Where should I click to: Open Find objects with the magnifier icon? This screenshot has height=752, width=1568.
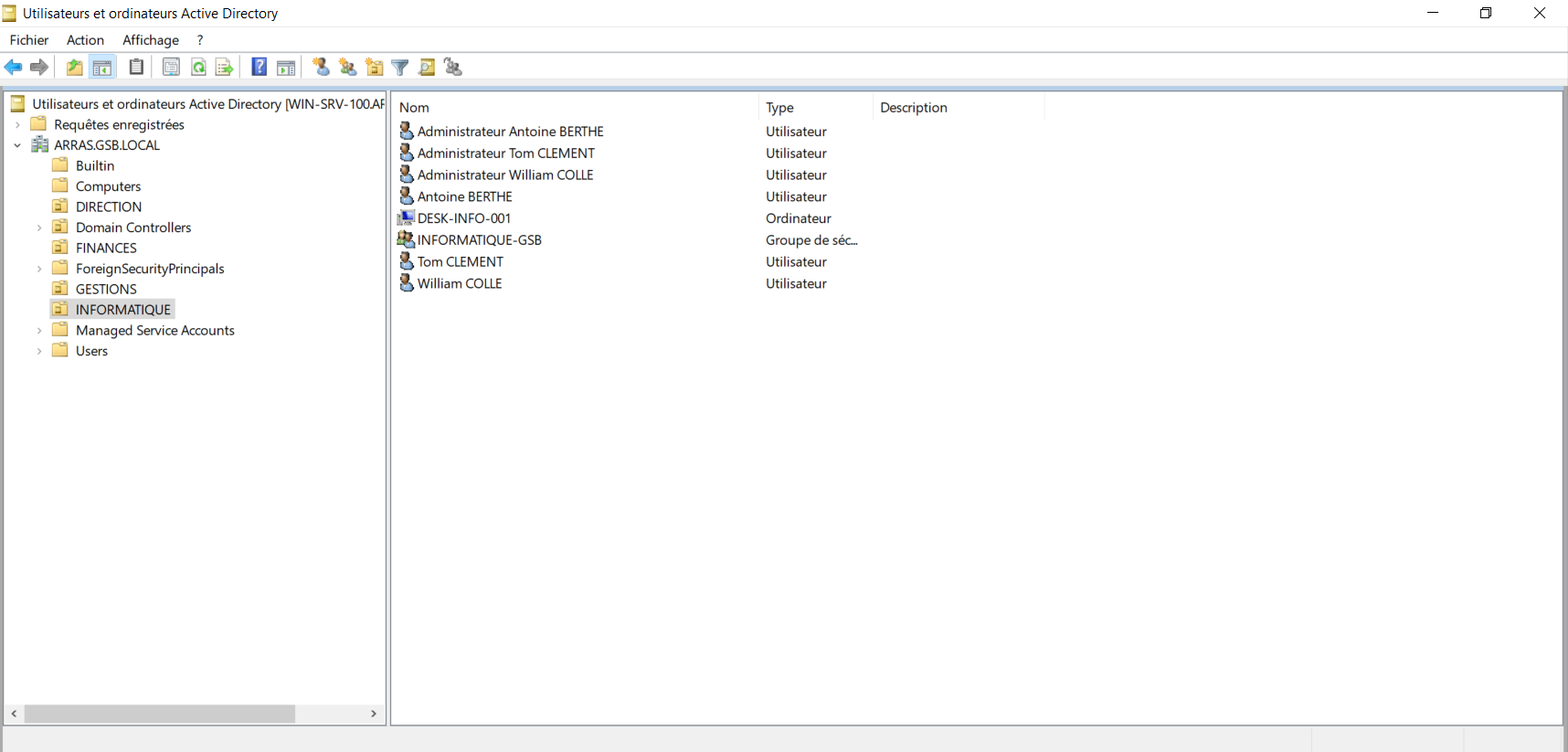tap(427, 67)
